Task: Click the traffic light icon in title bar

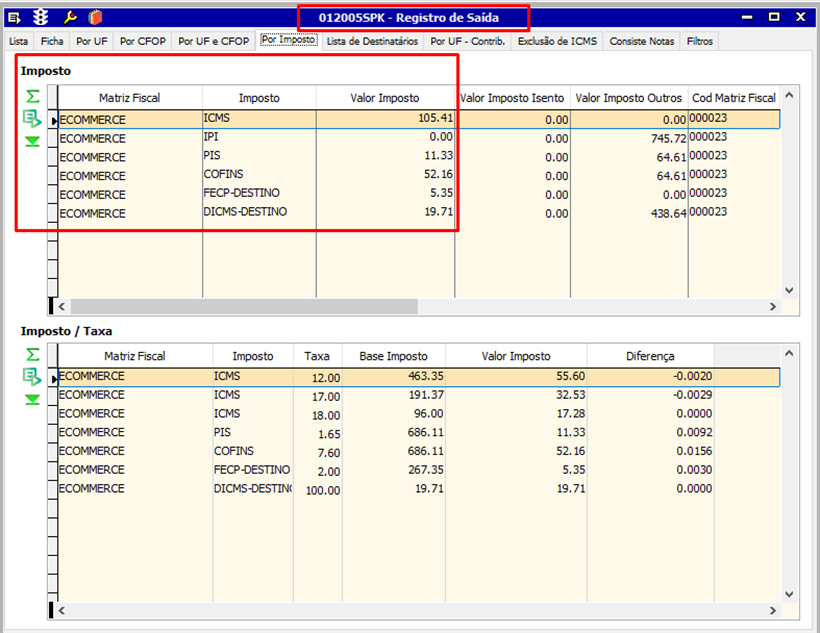Action: pos(41,17)
